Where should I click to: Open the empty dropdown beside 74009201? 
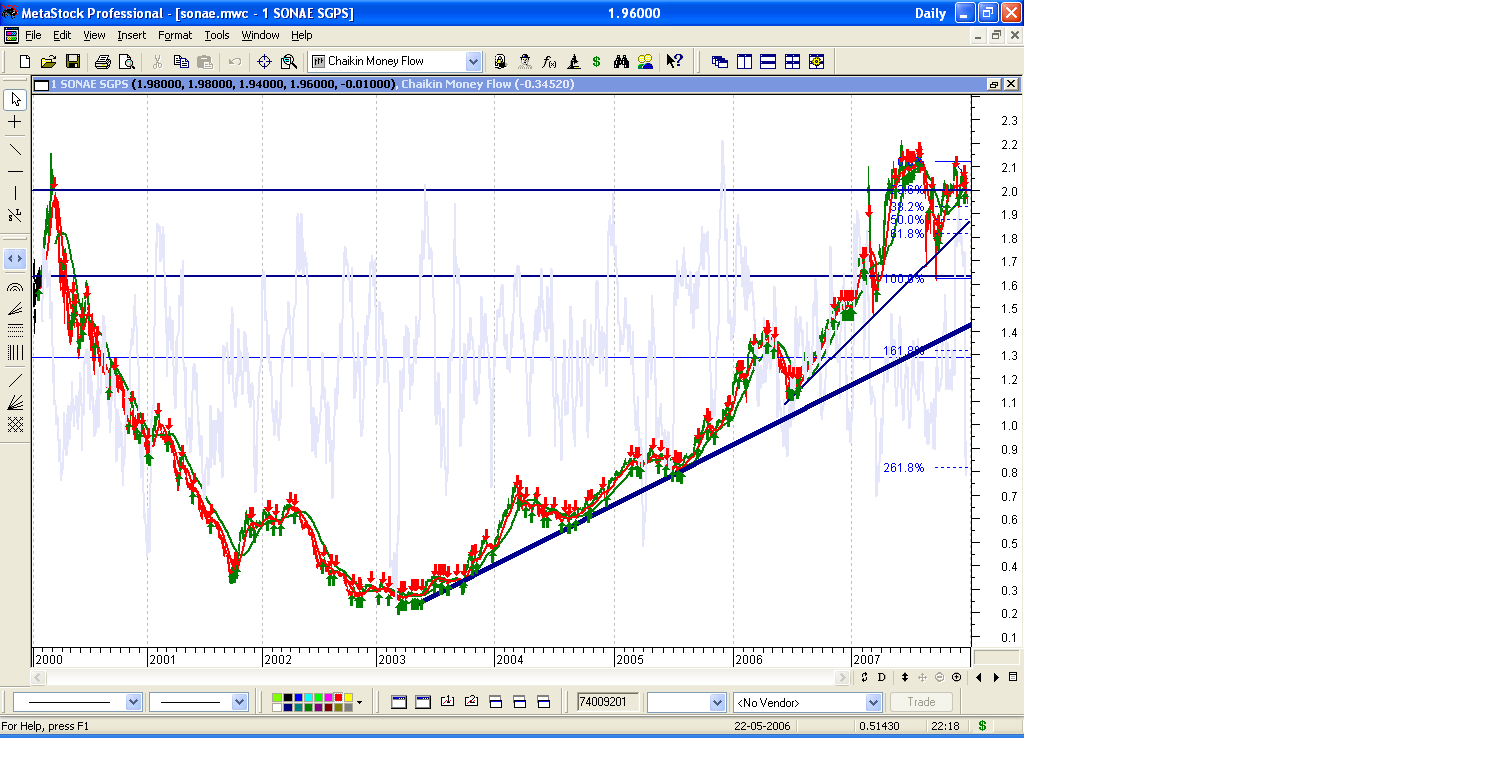[716, 702]
